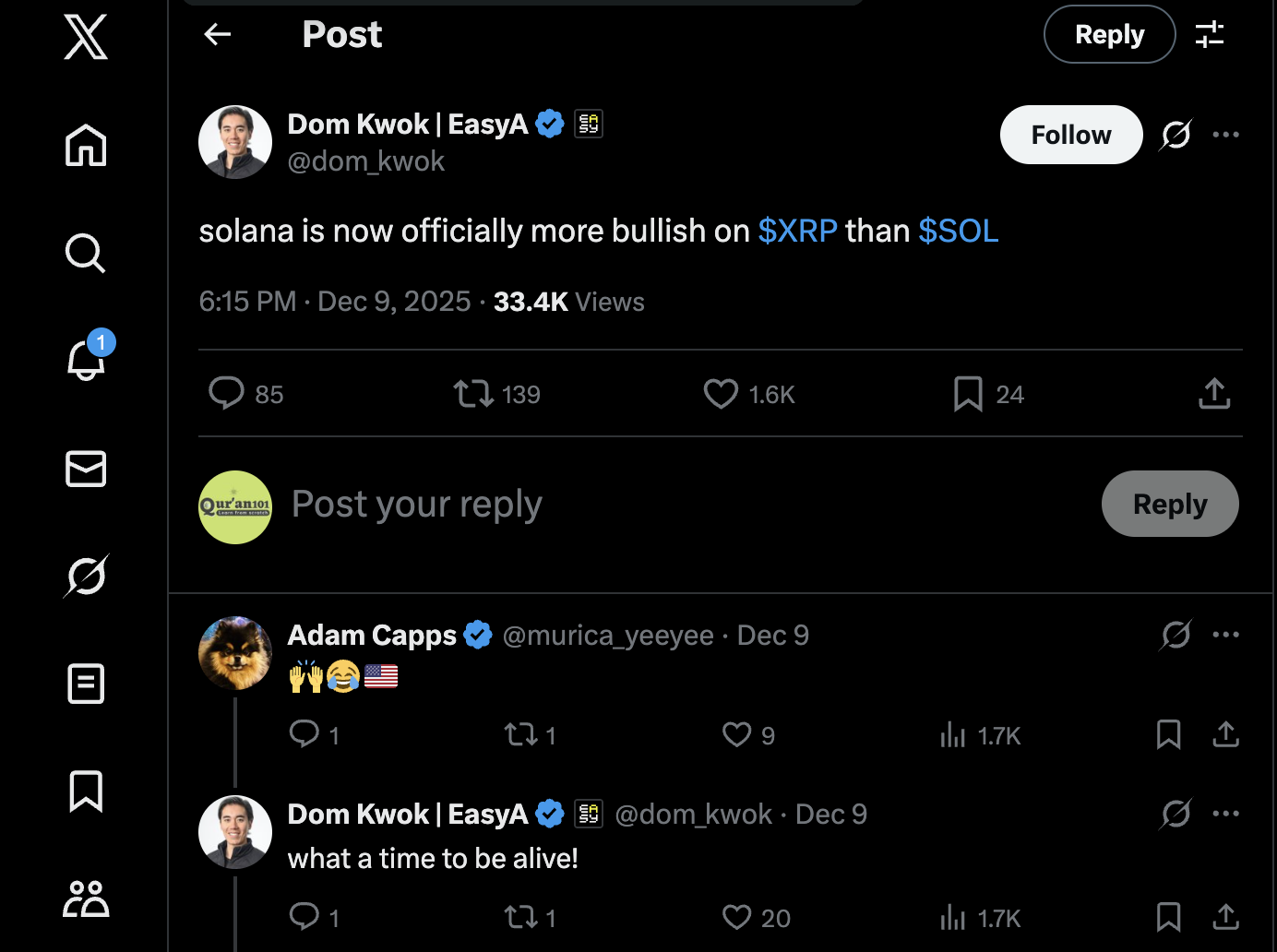Viewport: 1277px width, 952px height.
Task: Like the main post with 1.6K likes
Action: click(721, 394)
